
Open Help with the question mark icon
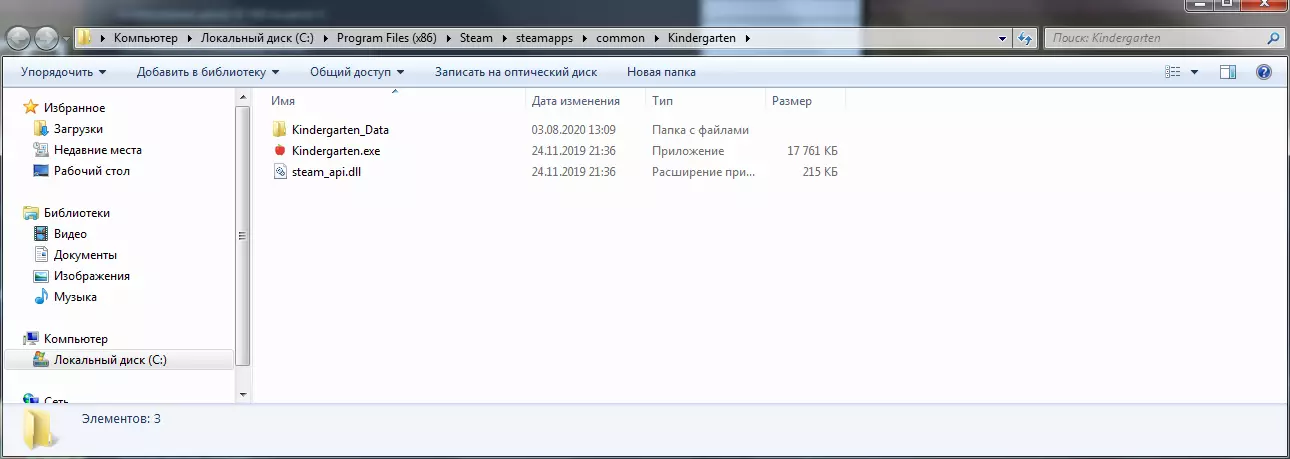(1263, 72)
